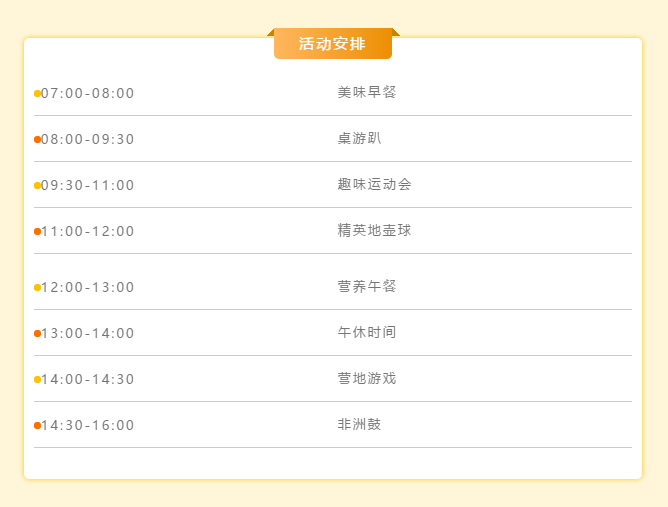Open the 趣味运动会 activity
Viewport: 668px width, 507px height.
click(374, 184)
